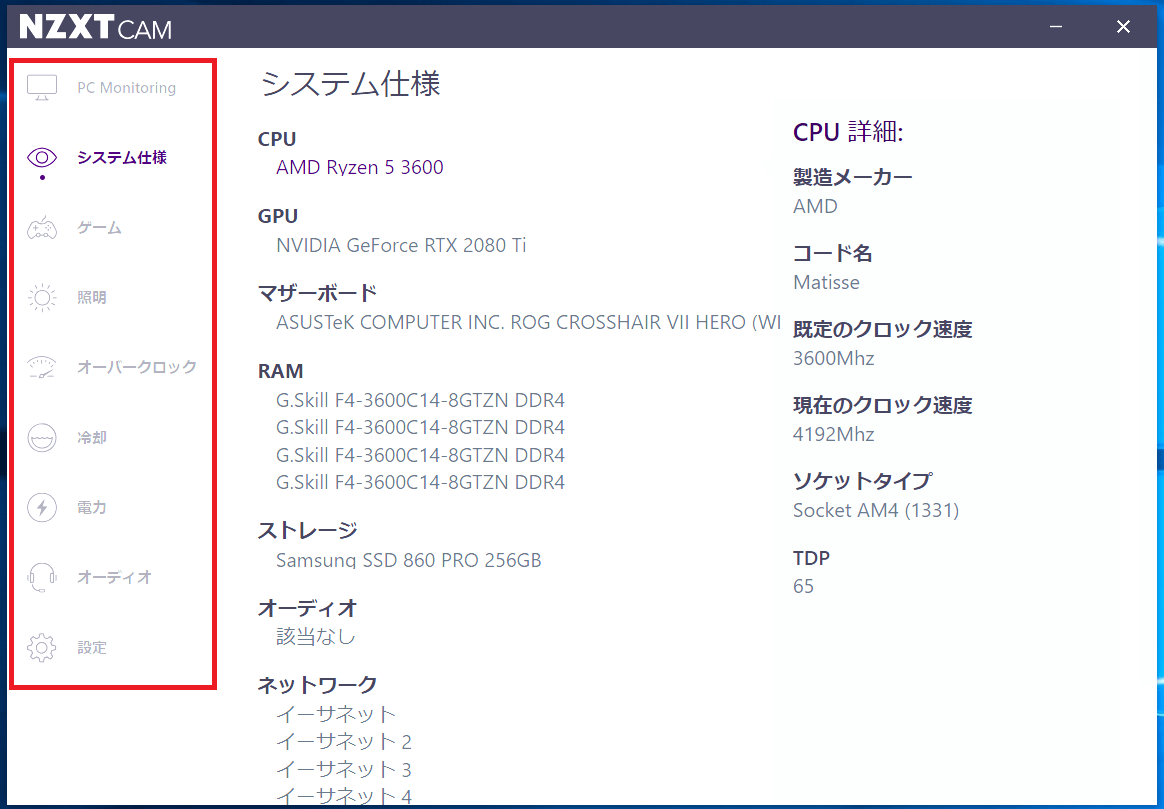Show details for NVIDIA GeForce RTX 2080 Ti
Image resolution: width=1164 pixels, height=809 pixels.
401,245
